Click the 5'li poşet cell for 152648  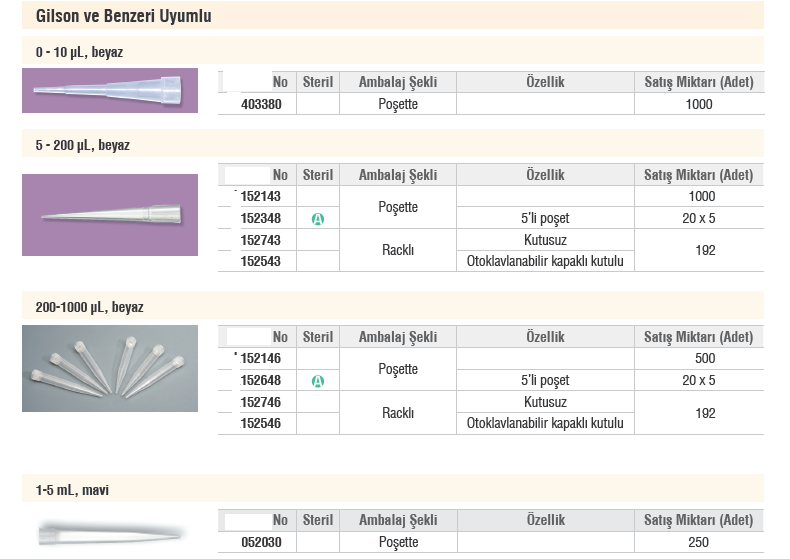click(545, 380)
